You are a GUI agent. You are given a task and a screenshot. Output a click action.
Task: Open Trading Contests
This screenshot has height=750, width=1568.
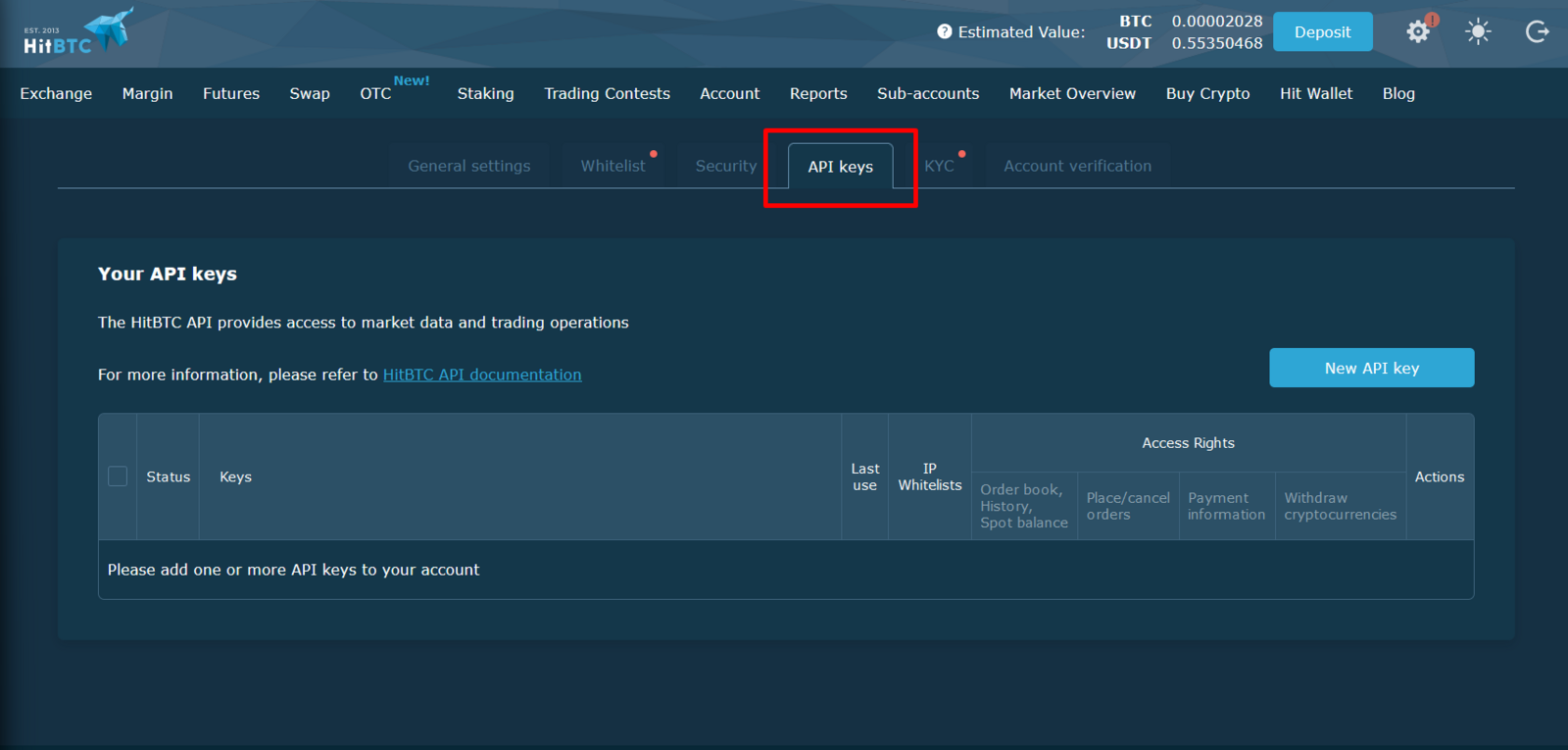pyautogui.click(x=607, y=93)
